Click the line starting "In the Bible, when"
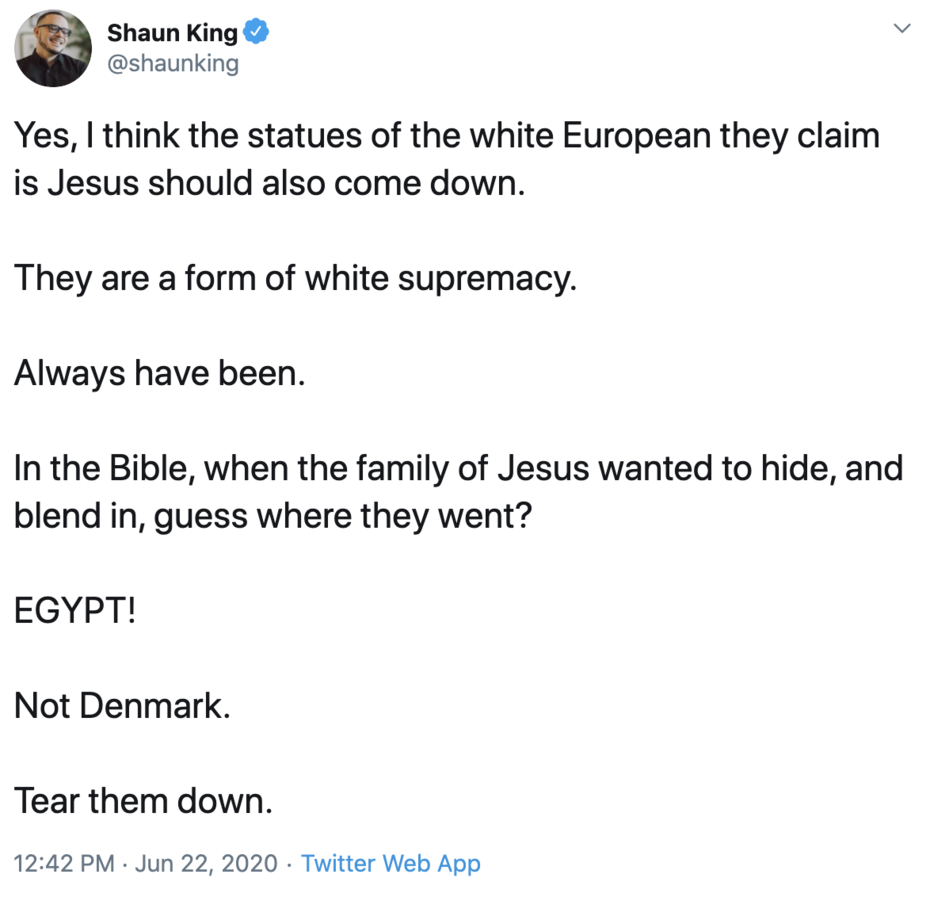The image size is (930, 897). (x=458, y=468)
